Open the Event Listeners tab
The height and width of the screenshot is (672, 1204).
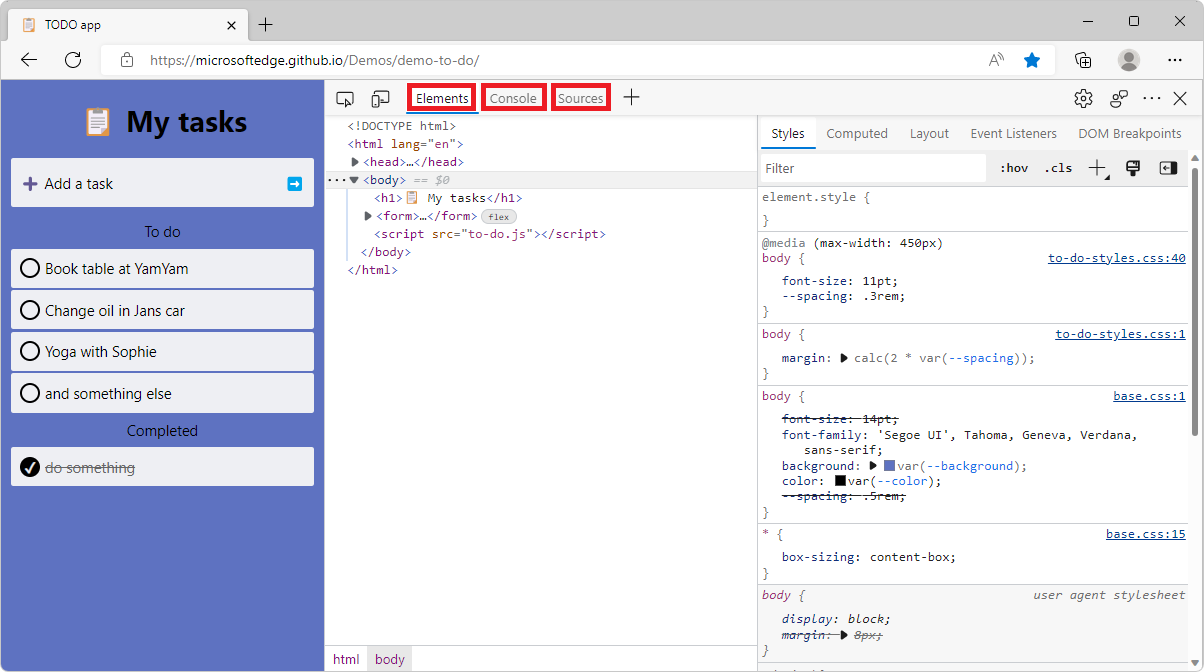(x=1013, y=133)
